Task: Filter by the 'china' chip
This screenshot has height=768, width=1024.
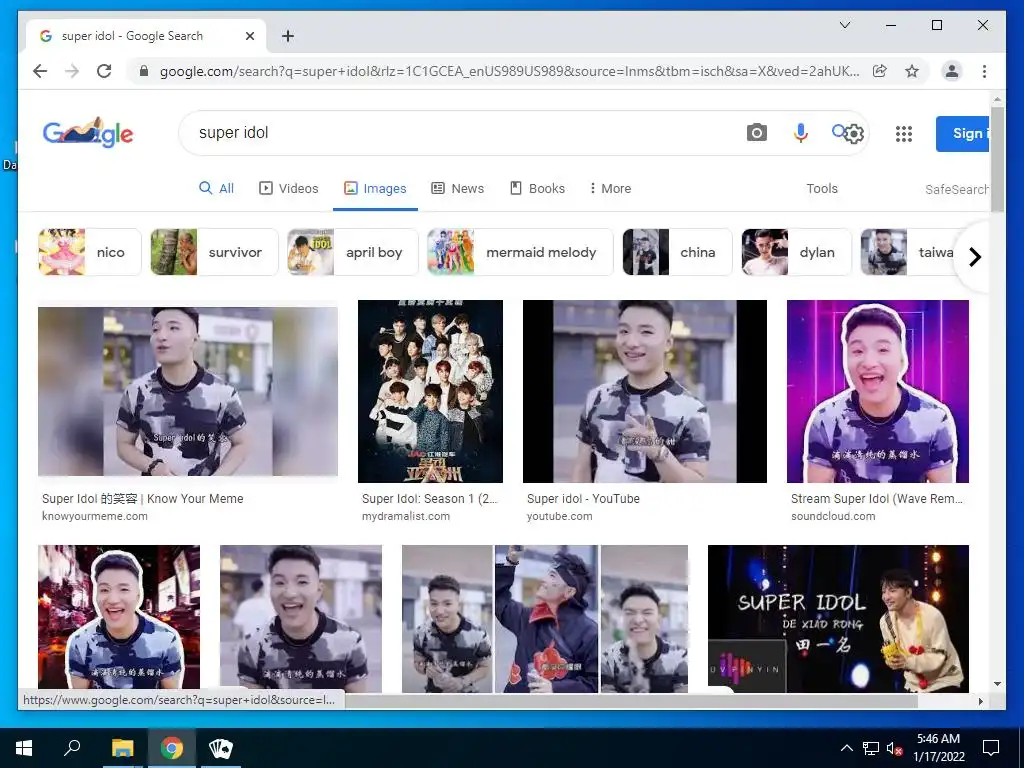Action: pos(678,252)
